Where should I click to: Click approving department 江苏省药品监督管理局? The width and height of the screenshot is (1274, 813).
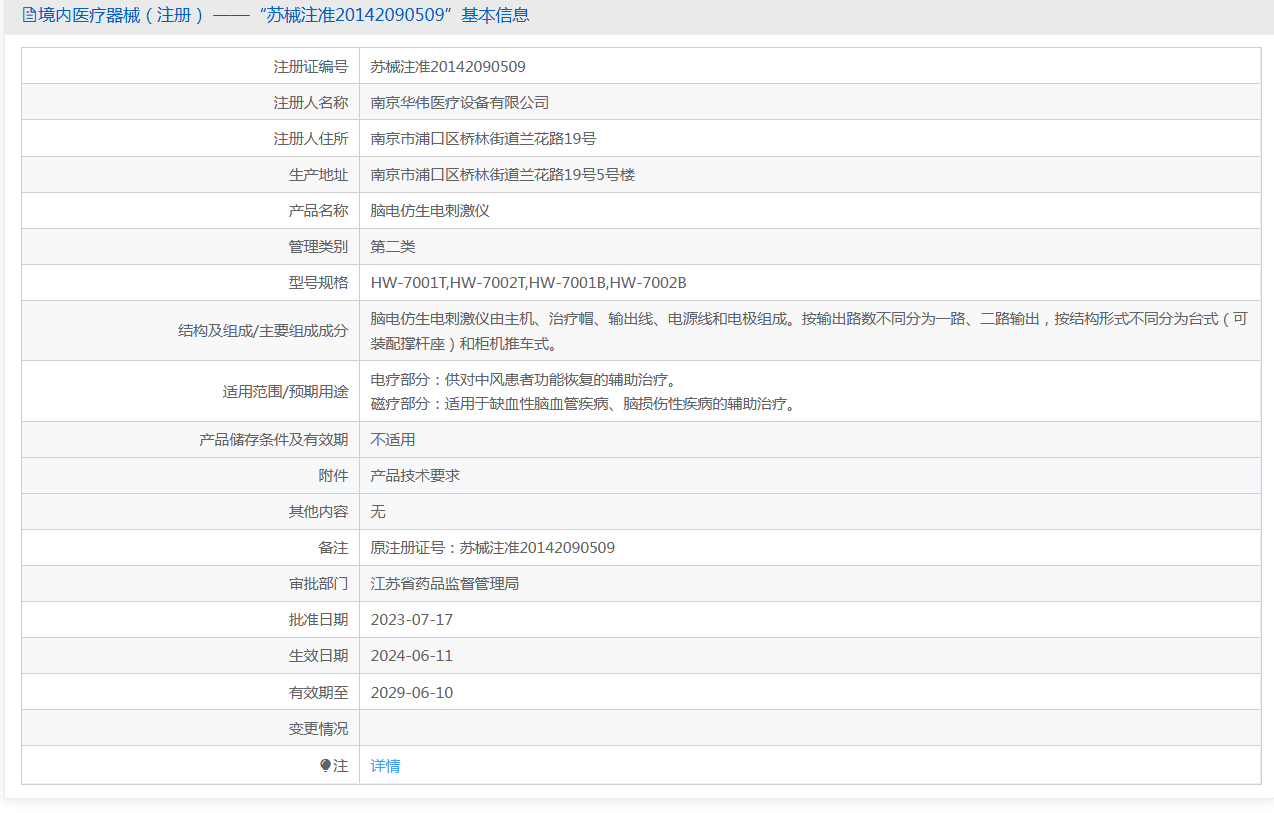(445, 584)
